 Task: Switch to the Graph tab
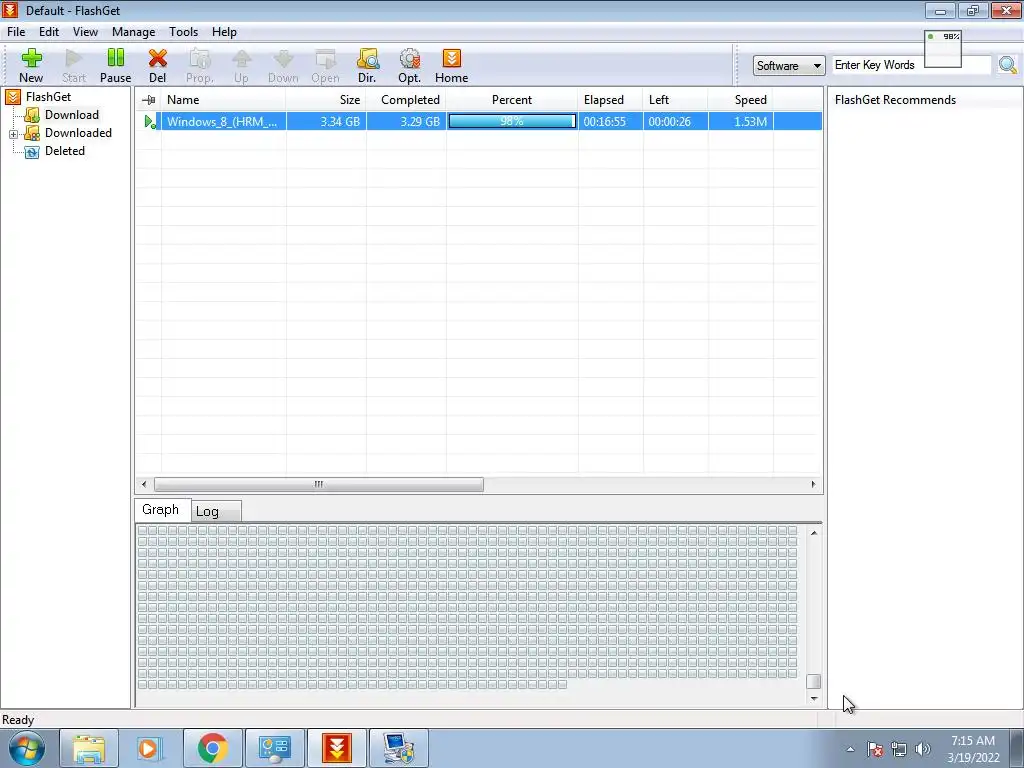162,509
